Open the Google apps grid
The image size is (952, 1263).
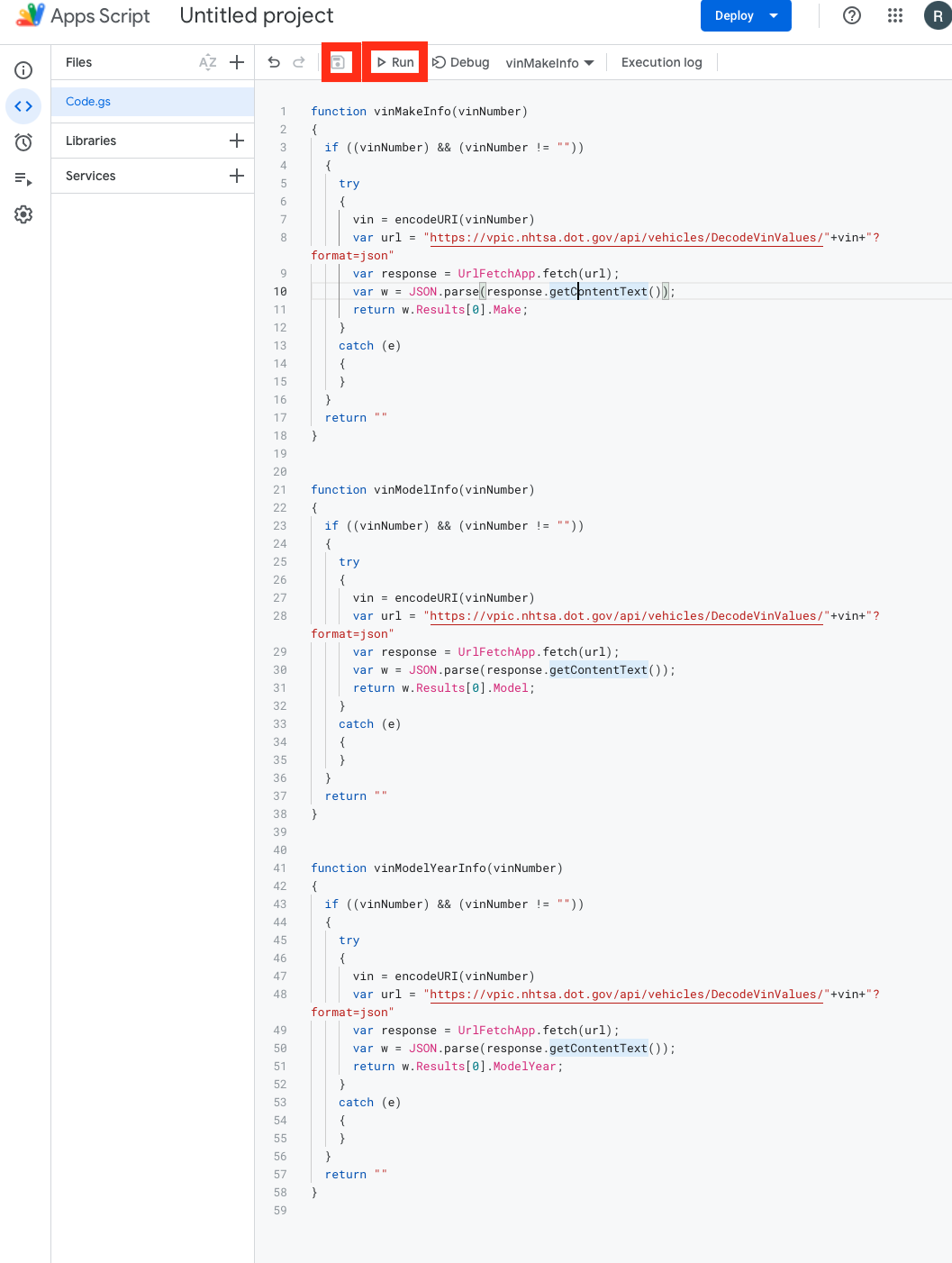894,15
